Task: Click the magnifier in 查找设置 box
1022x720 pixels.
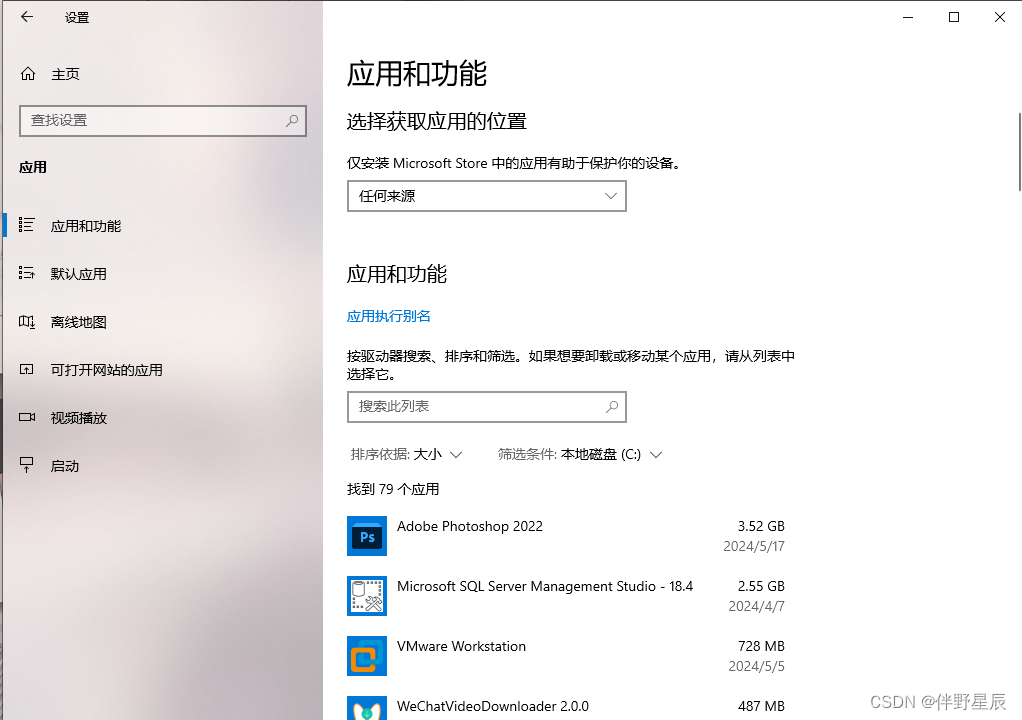Action: tap(292, 121)
